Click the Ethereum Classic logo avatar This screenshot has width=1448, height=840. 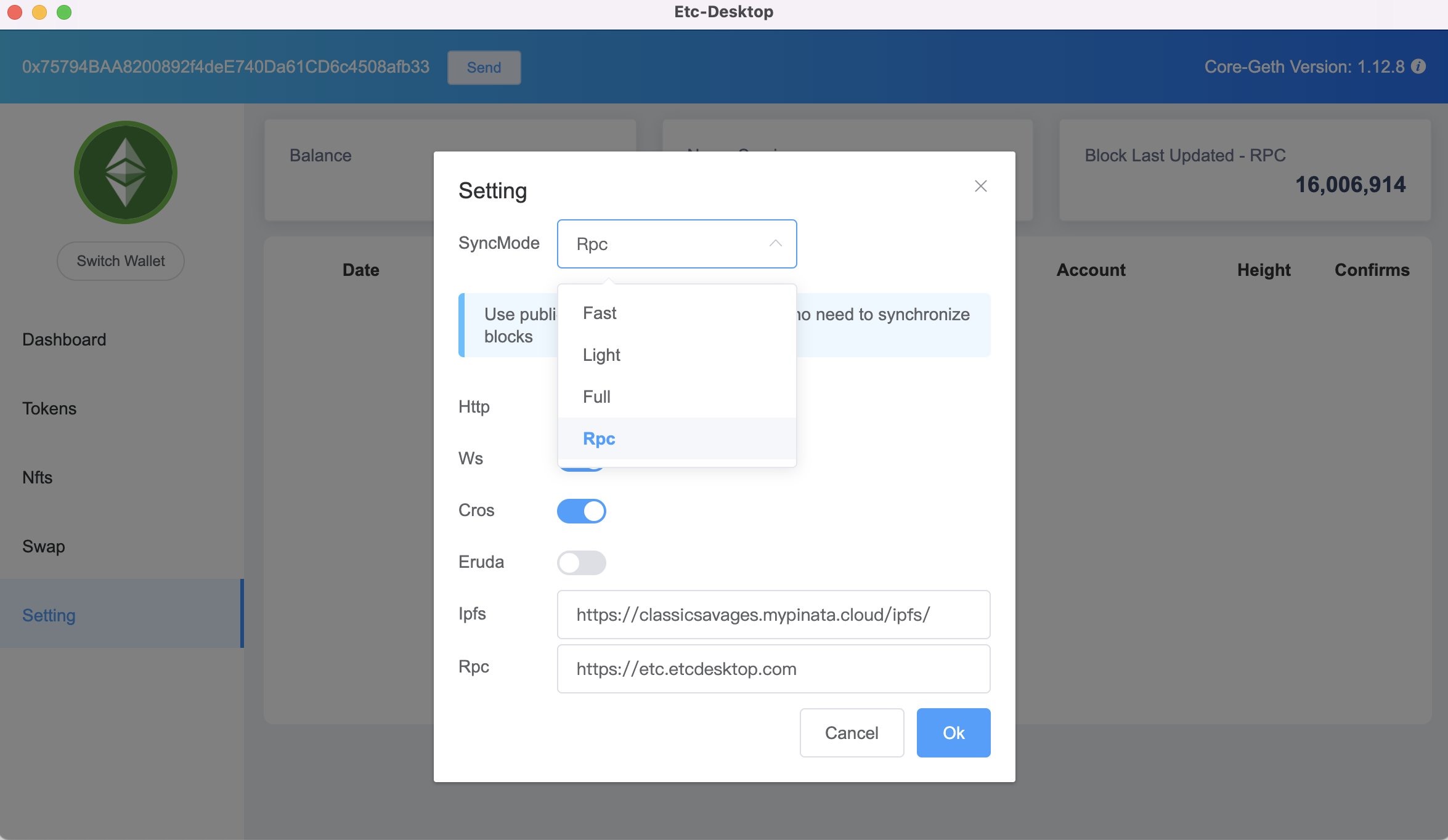coord(126,172)
